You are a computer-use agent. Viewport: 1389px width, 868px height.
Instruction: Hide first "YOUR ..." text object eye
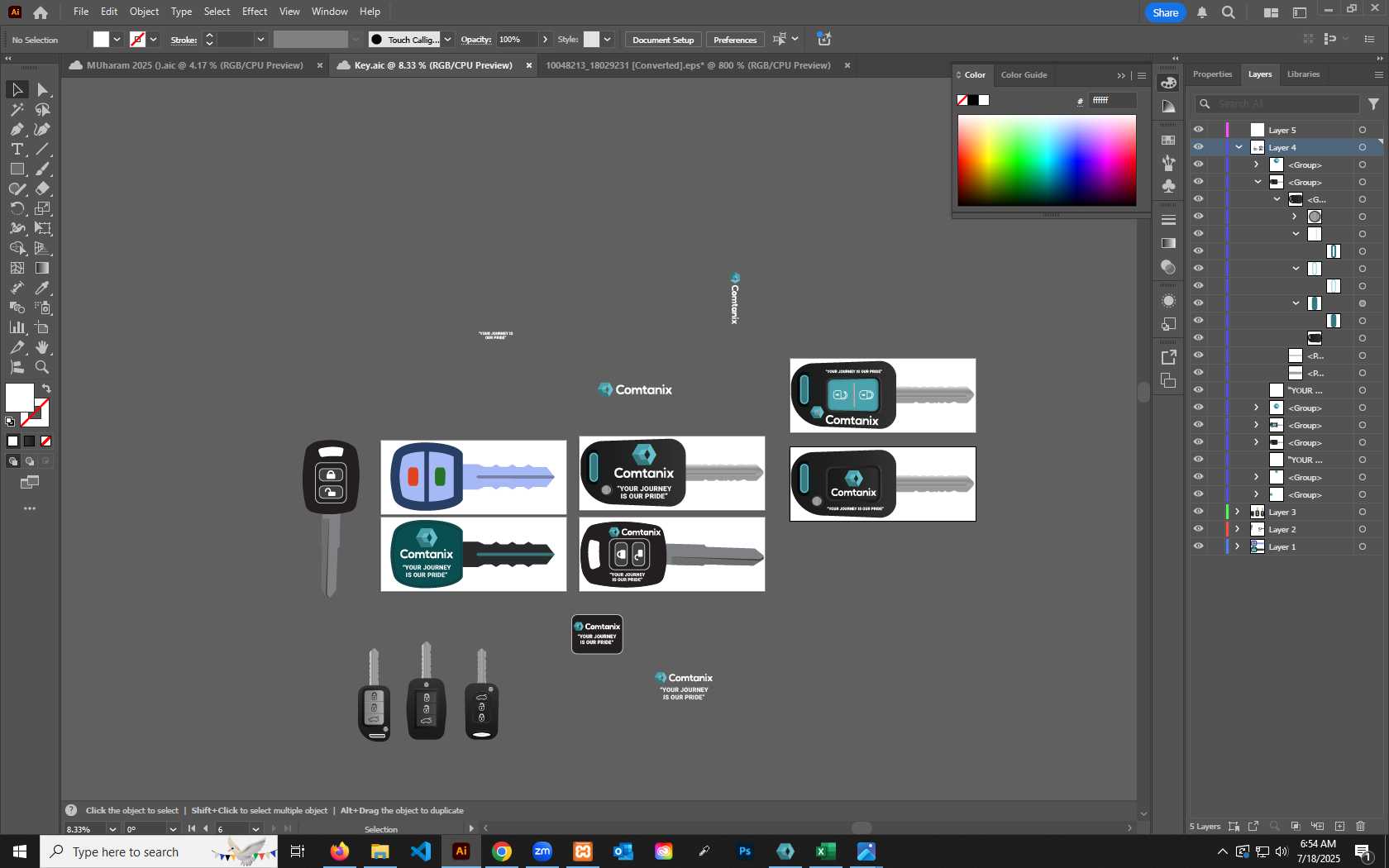1198,390
